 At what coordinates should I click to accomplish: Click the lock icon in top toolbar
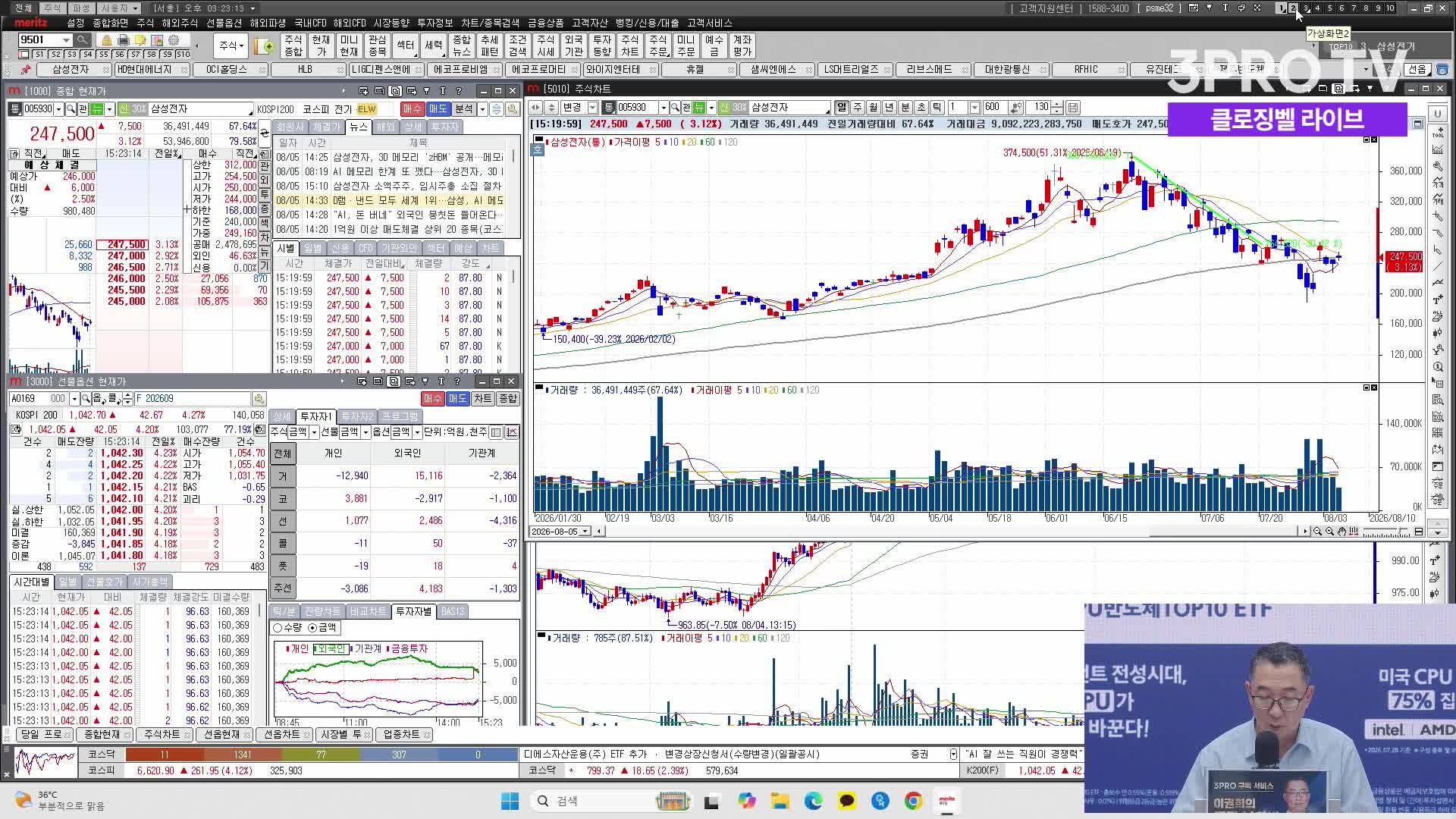(106, 40)
